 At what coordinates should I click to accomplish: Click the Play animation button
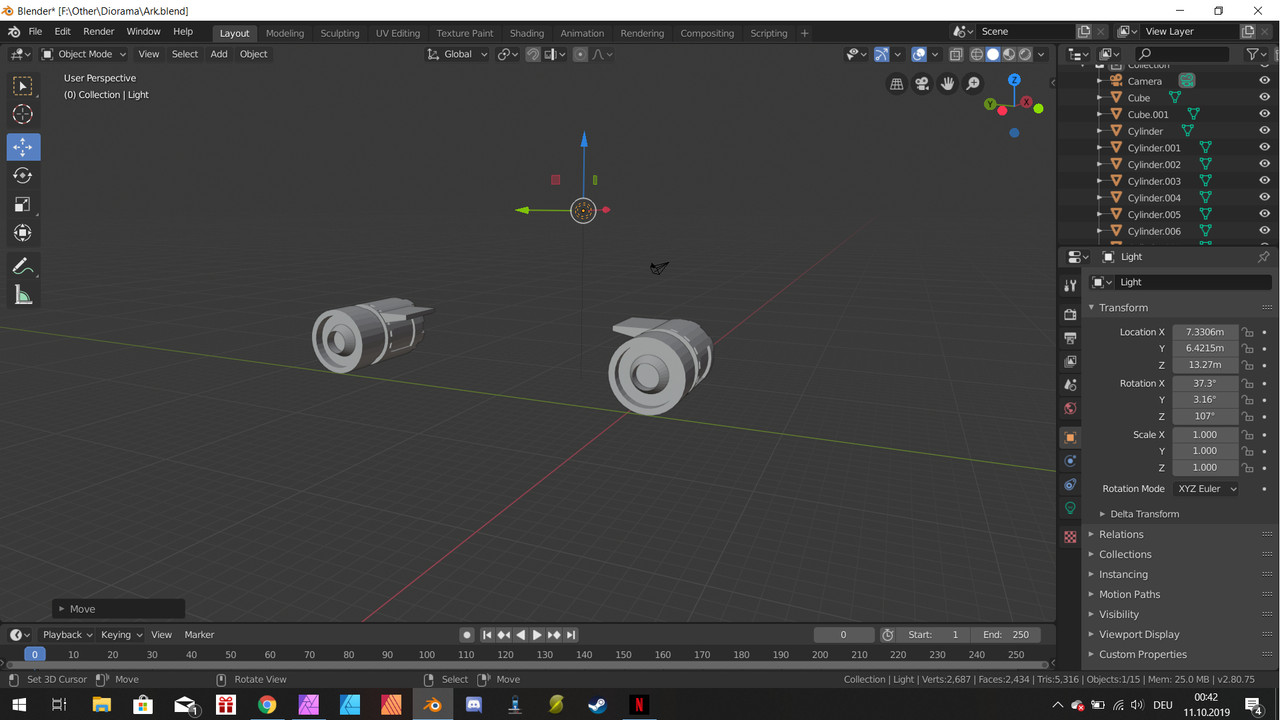[x=537, y=635]
